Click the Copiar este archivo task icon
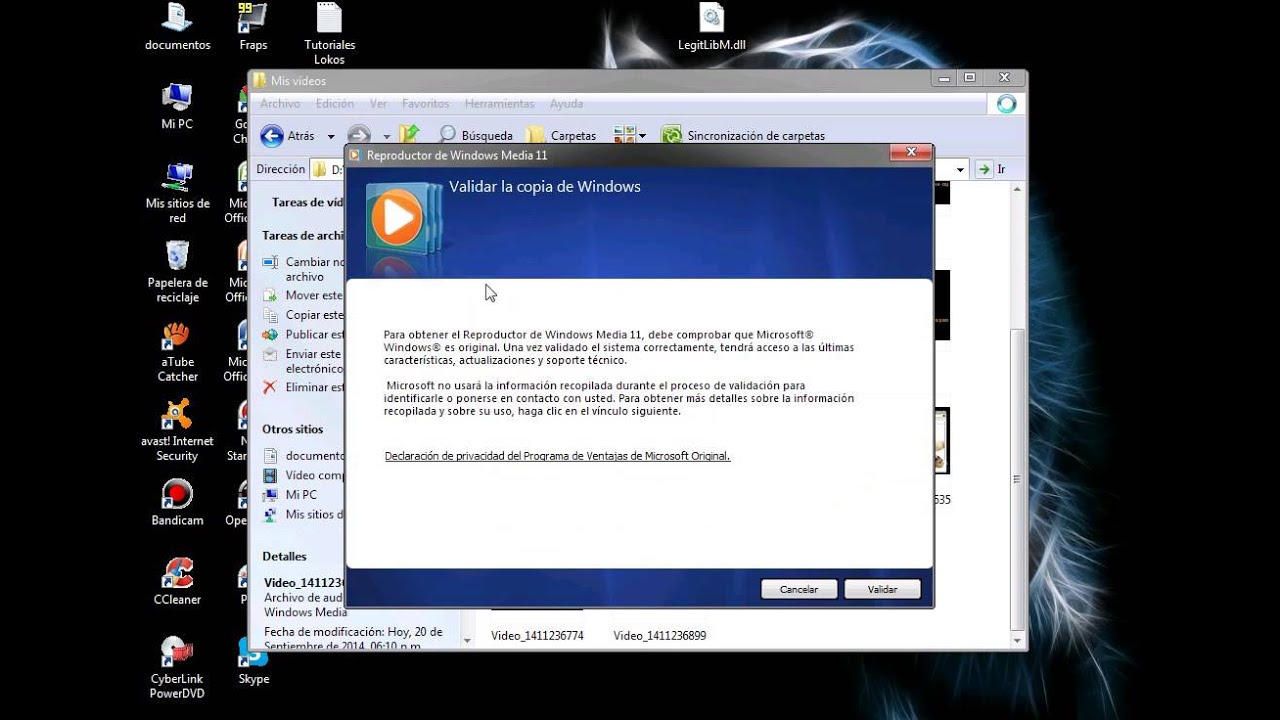 click(270, 315)
